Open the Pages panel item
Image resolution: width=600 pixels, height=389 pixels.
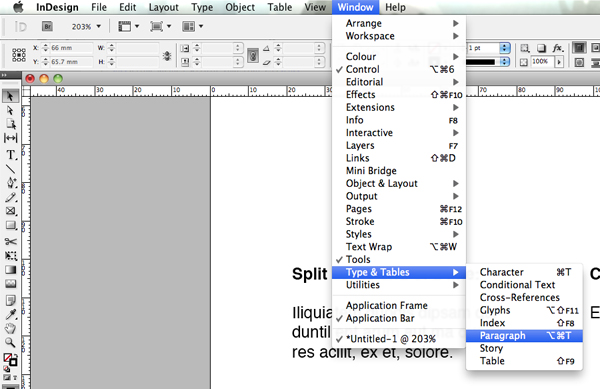pyautogui.click(x=399, y=209)
